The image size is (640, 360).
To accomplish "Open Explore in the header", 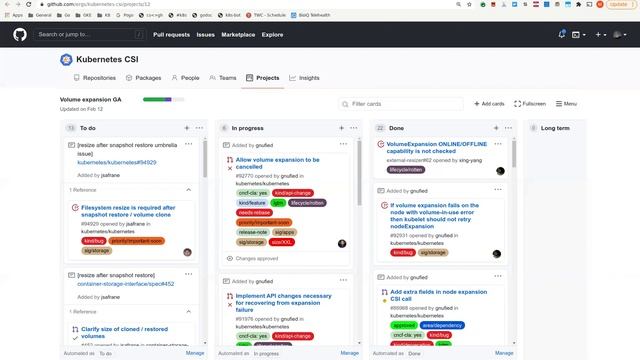I will pyautogui.click(x=272, y=35).
